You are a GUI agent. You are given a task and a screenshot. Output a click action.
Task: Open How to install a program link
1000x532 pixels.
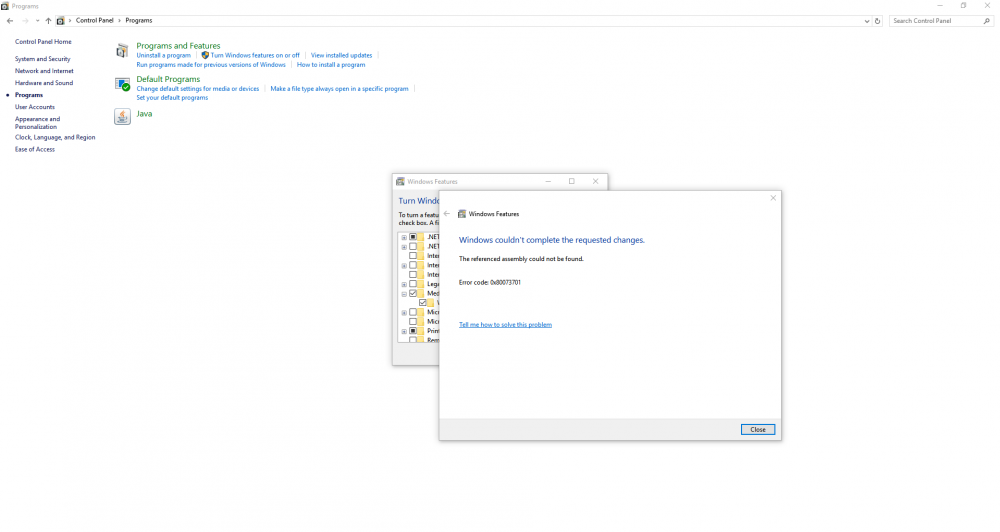(331, 64)
